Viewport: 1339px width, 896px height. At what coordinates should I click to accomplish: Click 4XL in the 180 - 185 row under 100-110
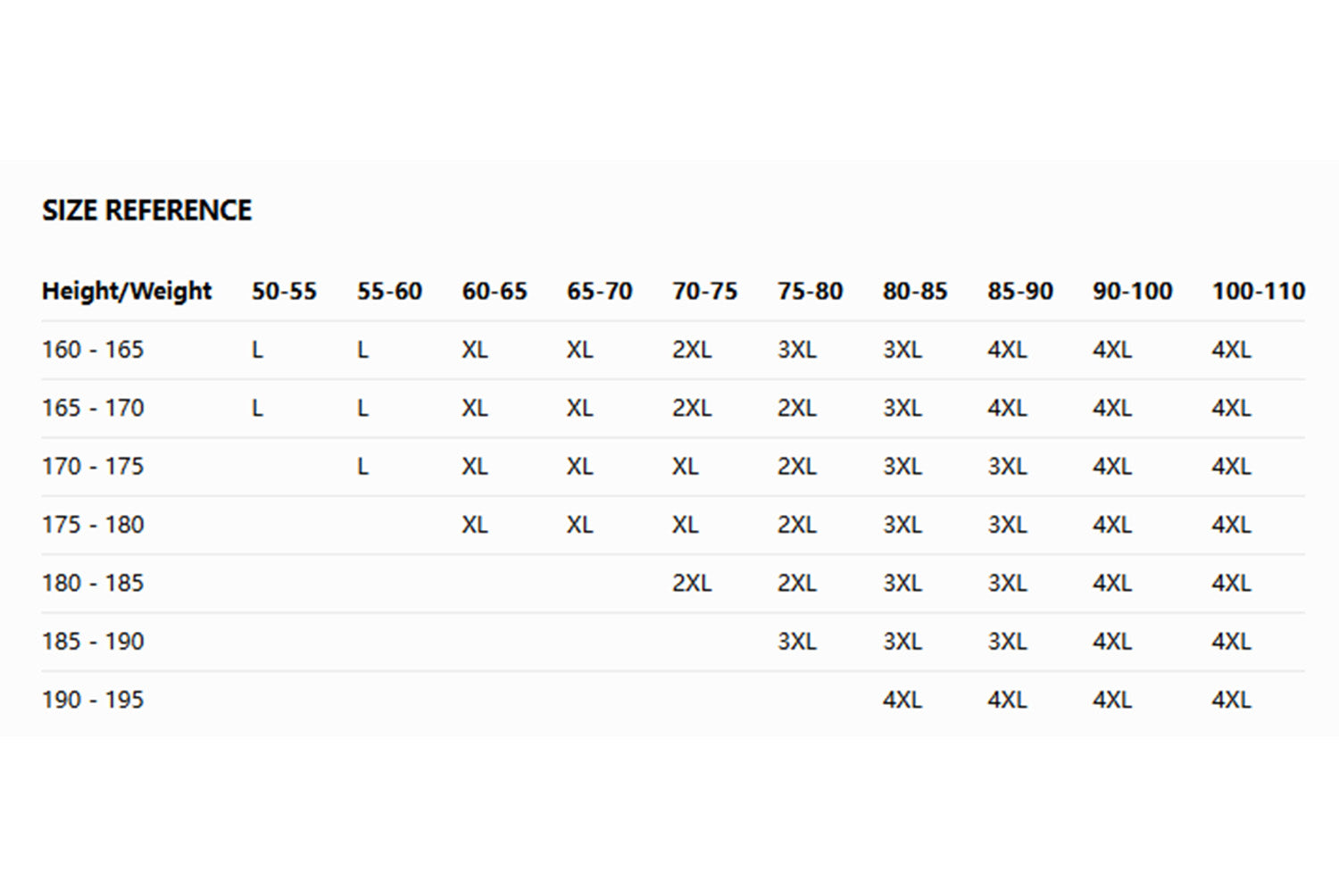(1231, 584)
